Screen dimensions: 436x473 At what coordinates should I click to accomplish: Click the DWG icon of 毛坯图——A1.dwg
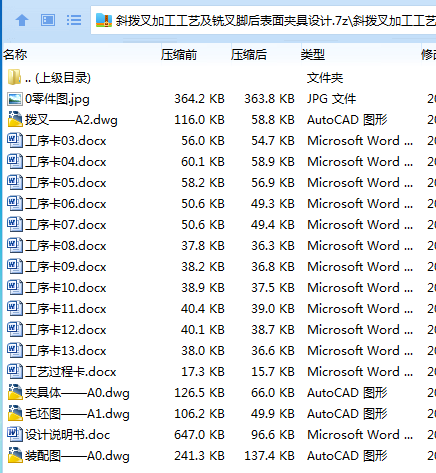point(15,413)
